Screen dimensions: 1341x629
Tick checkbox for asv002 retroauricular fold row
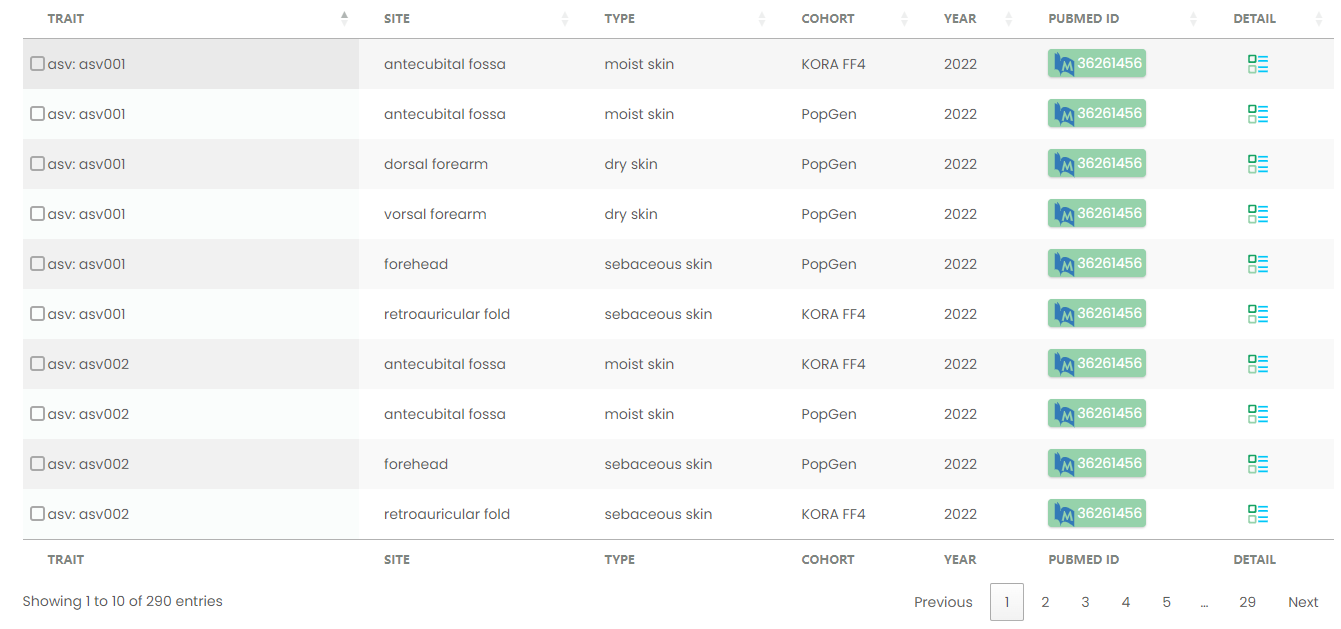[37, 514]
